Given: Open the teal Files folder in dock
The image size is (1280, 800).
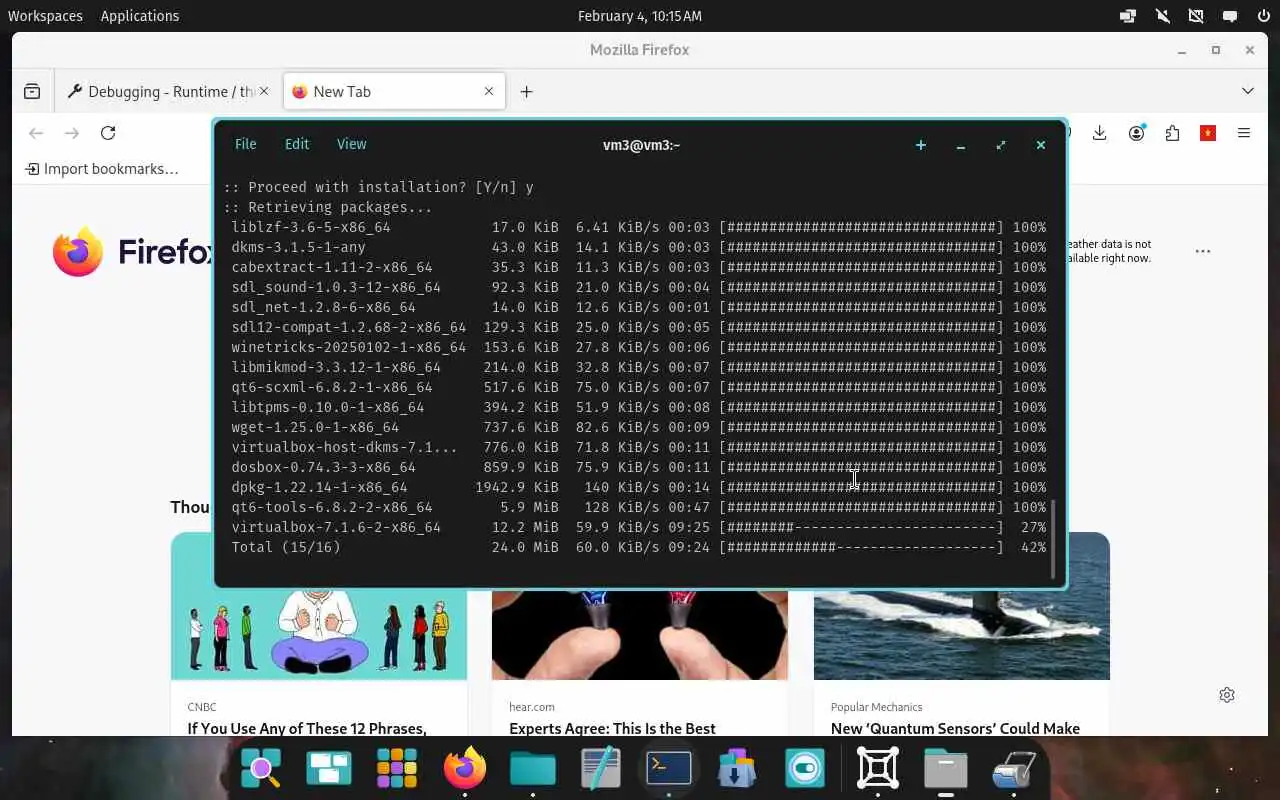Looking at the screenshot, I should click(x=533, y=768).
